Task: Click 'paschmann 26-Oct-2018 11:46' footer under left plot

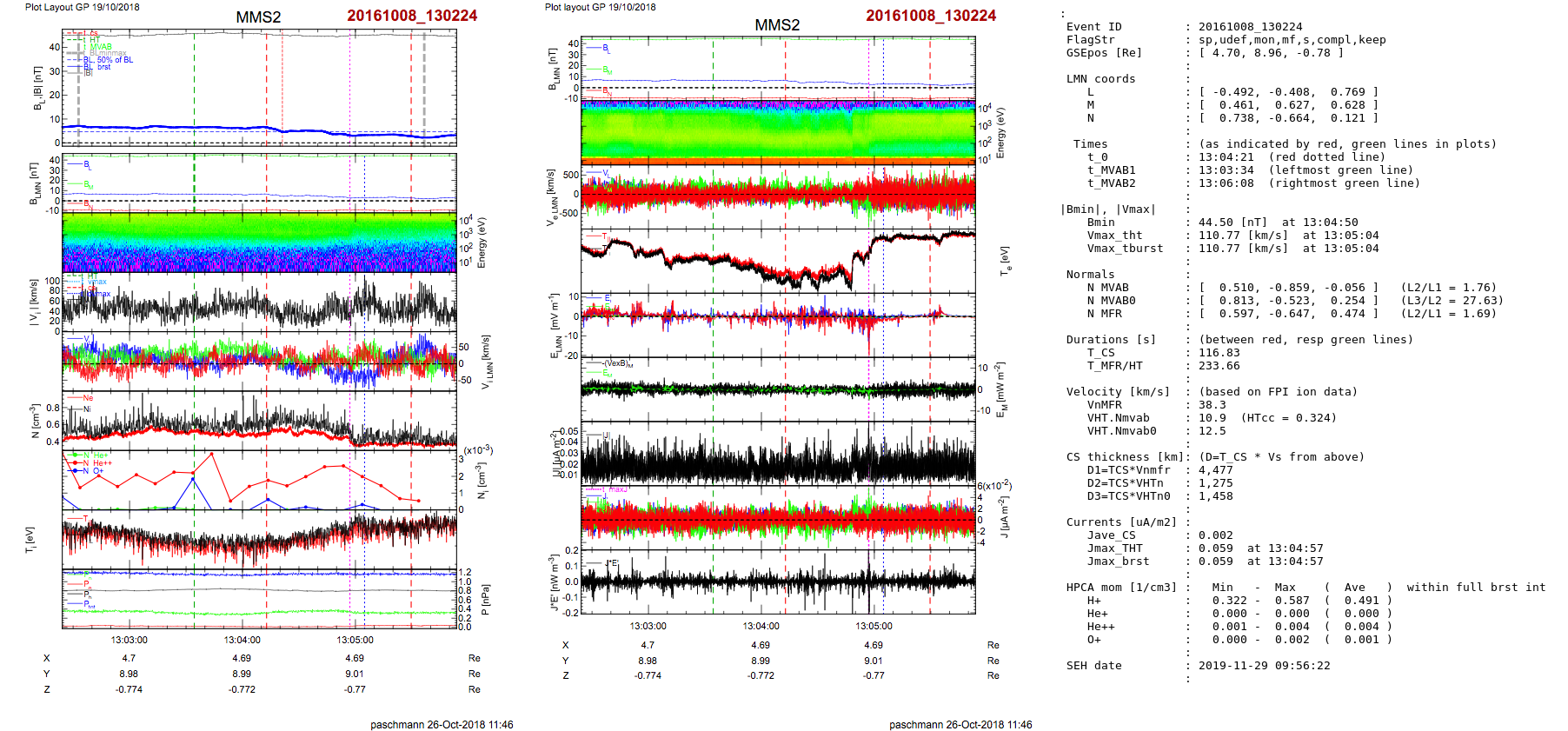Action: (442, 724)
